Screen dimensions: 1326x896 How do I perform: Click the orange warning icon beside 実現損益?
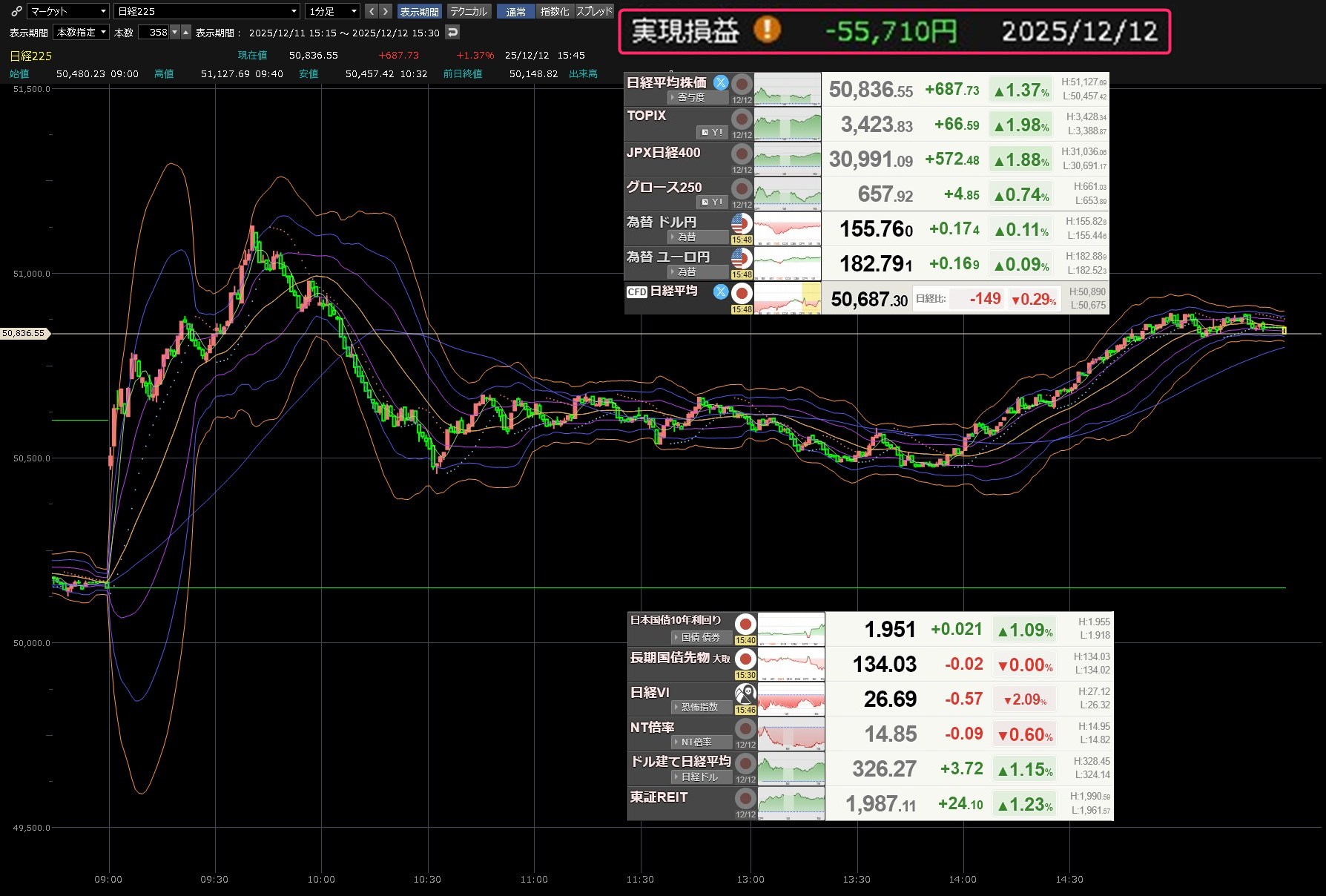coord(767,30)
